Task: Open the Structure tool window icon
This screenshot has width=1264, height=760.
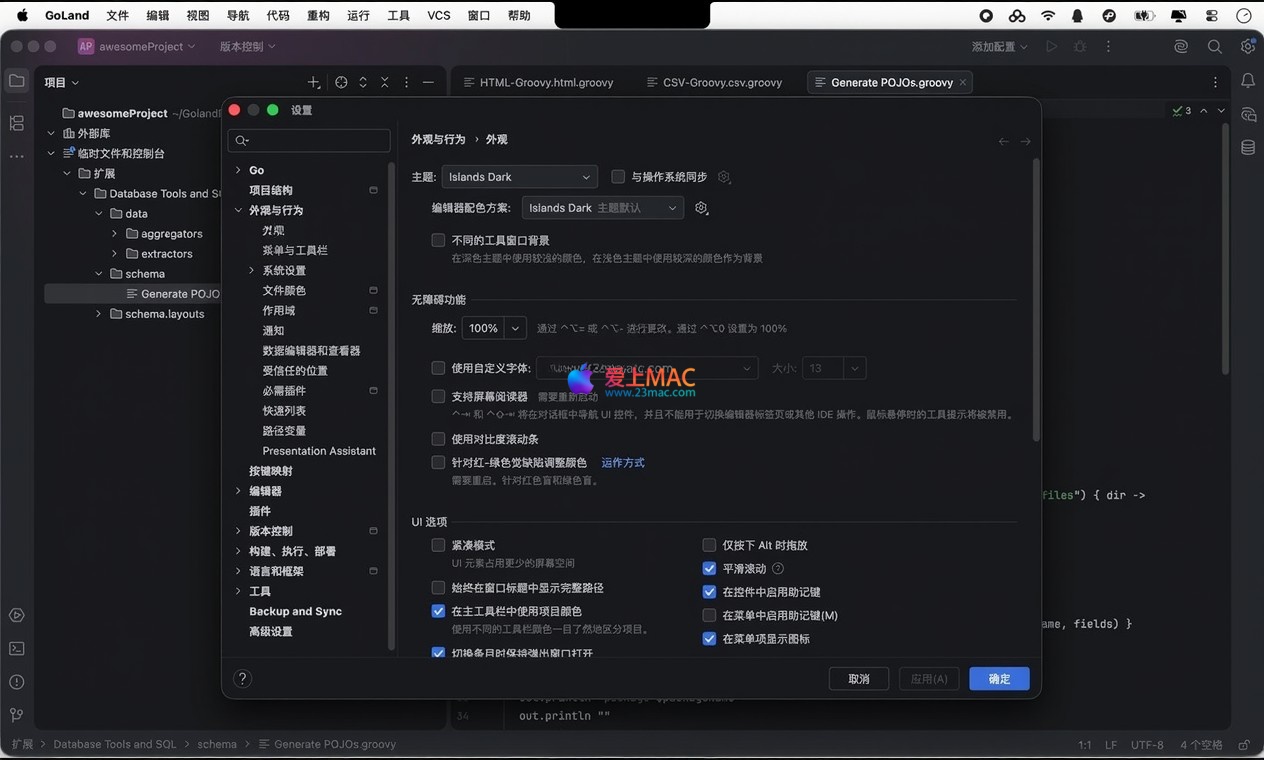Action: coord(16,123)
